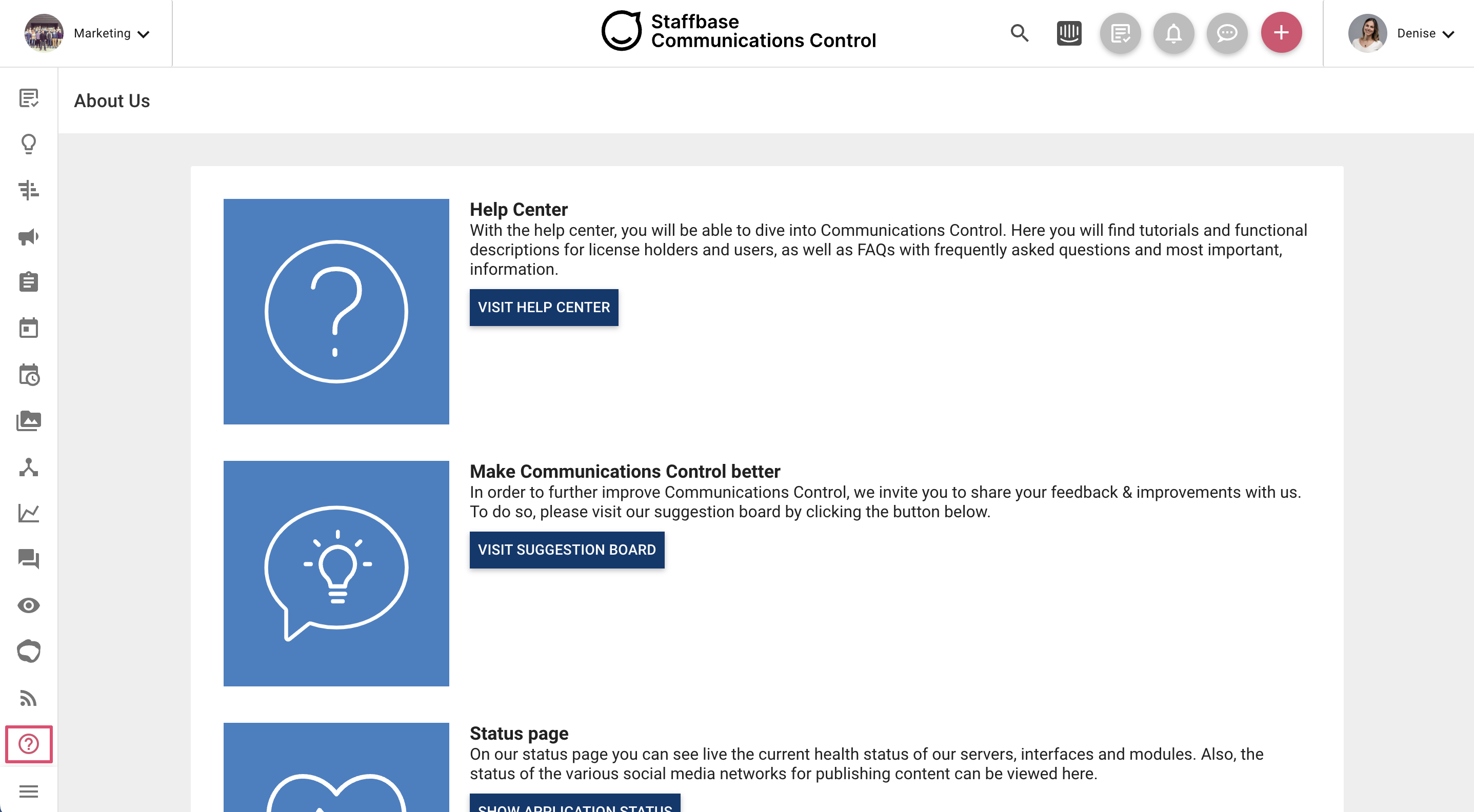This screenshot has width=1474, height=812.
Task: Click the Status page heart tile
Action: [x=336, y=767]
